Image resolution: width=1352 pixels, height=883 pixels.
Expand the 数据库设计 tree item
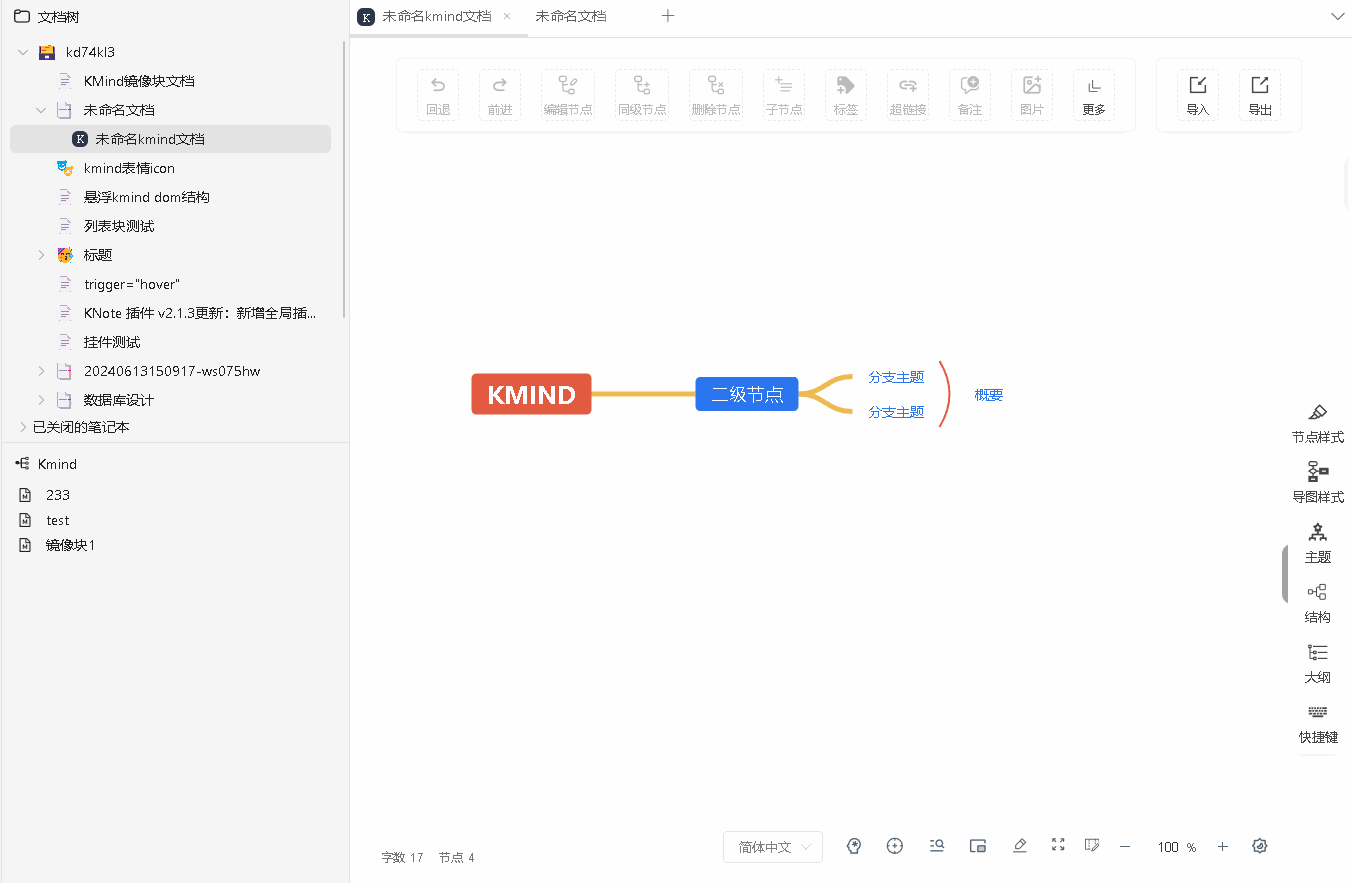coord(41,400)
